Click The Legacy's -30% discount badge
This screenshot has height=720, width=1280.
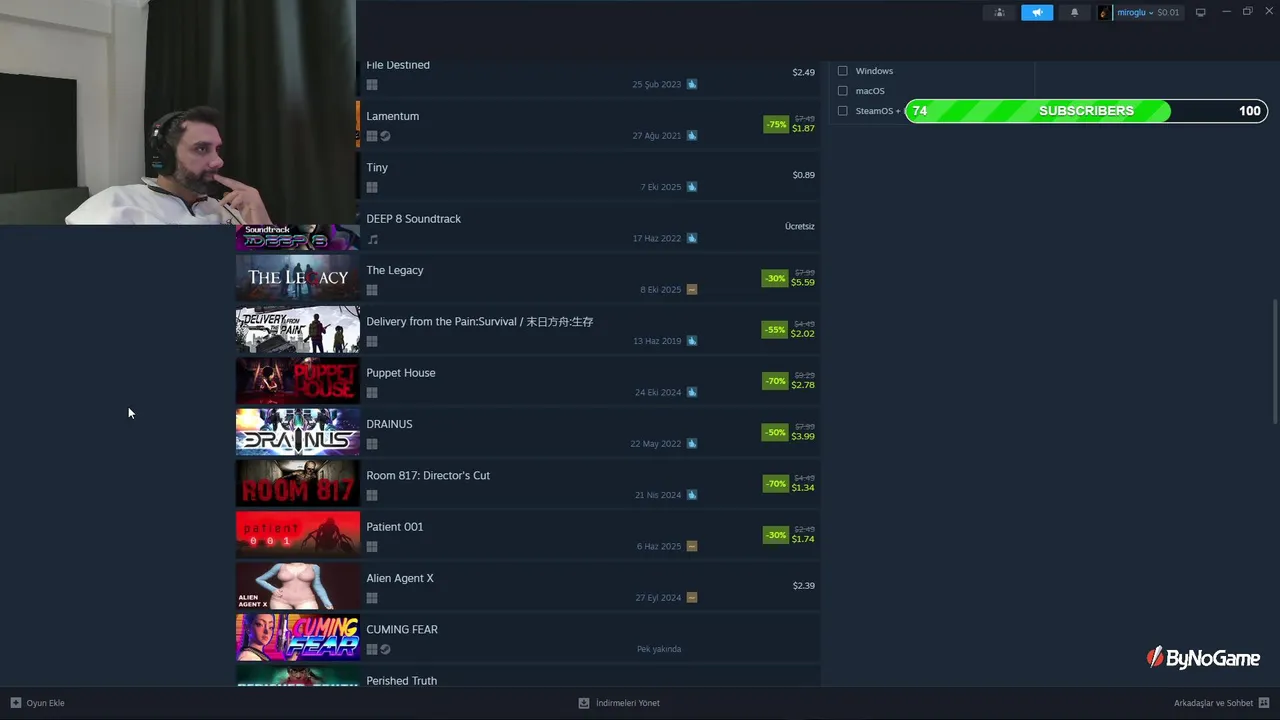coord(775,279)
